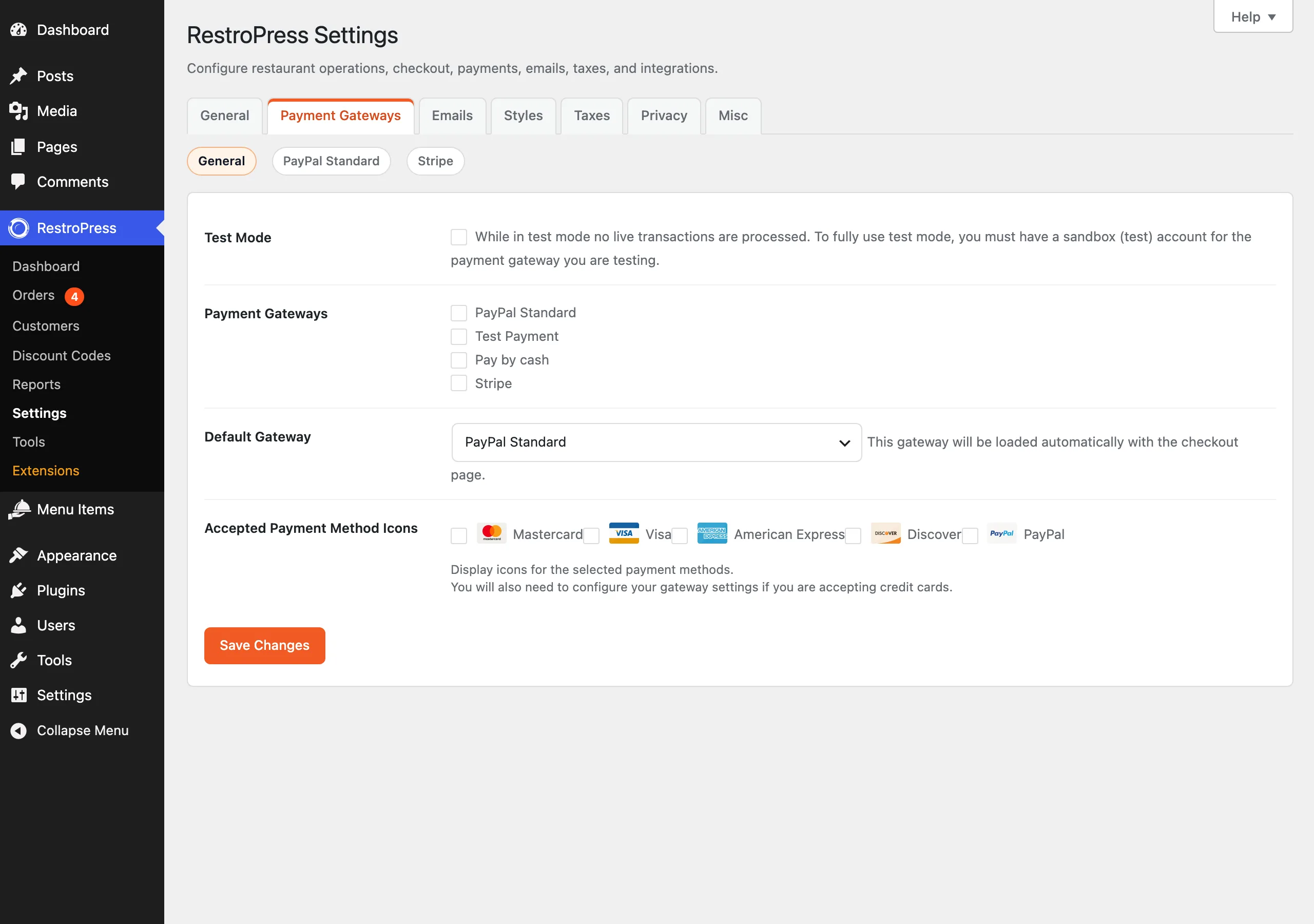1314x924 pixels.
Task: Click the Posts pushpin icon
Action: (x=18, y=75)
